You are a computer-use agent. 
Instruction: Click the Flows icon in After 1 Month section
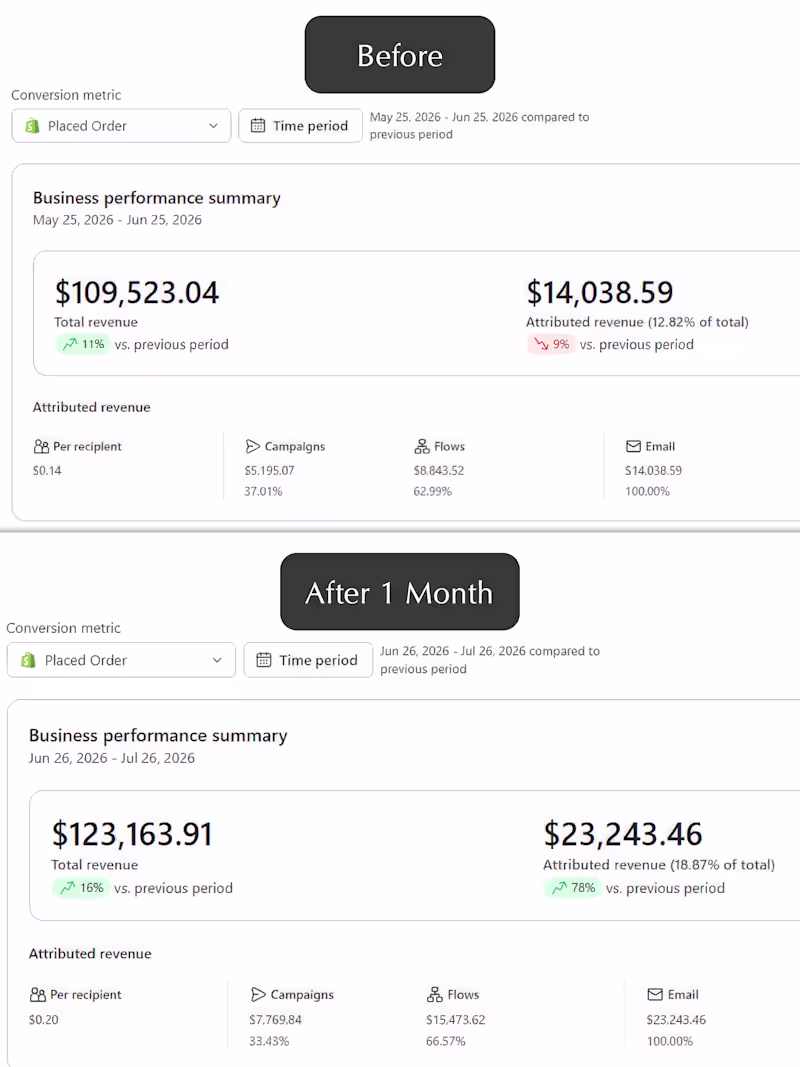point(435,995)
